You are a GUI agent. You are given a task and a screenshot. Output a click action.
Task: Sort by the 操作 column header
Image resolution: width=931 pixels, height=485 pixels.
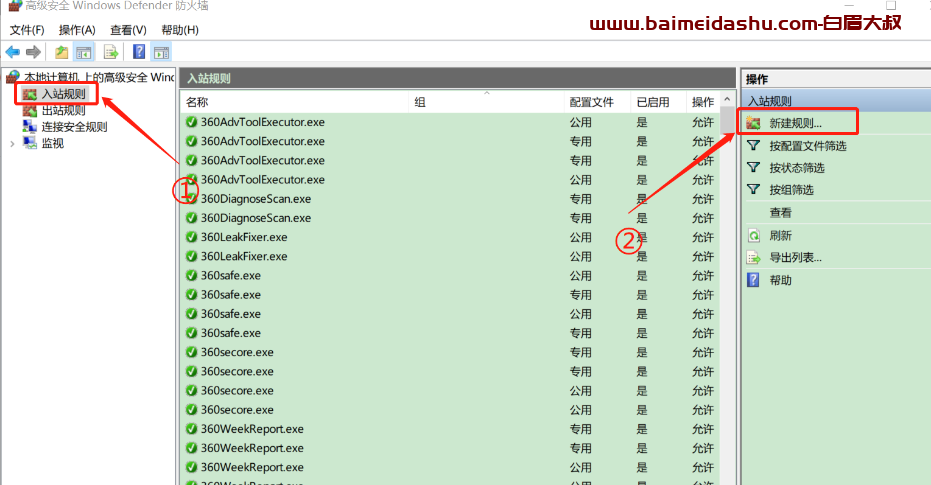click(703, 102)
